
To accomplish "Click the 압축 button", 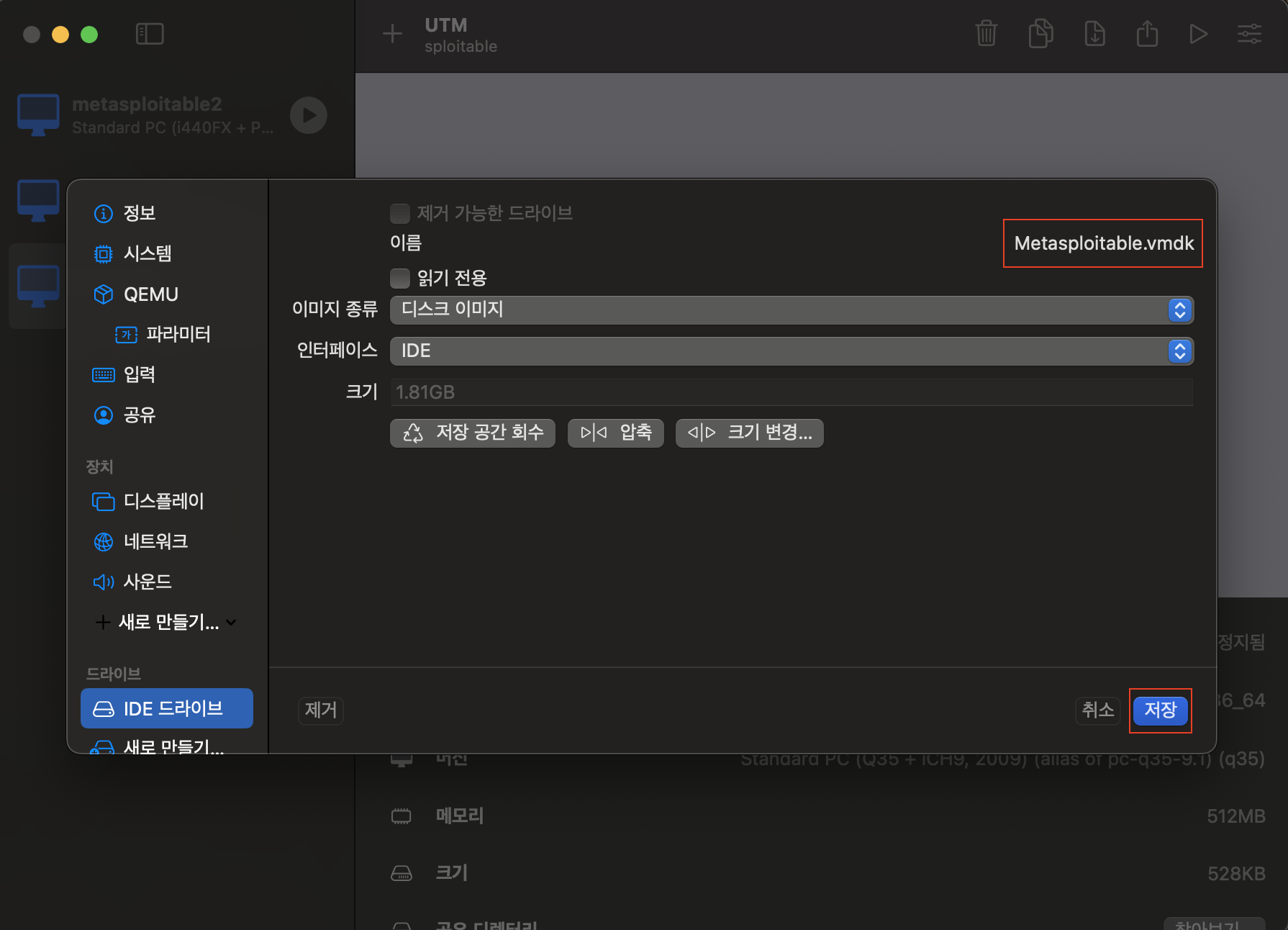I will pyautogui.click(x=616, y=433).
